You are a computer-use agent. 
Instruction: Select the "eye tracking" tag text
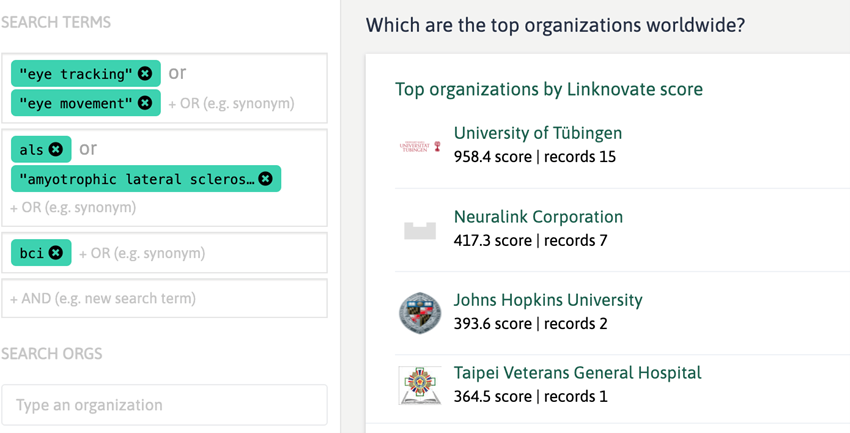pos(75,74)
